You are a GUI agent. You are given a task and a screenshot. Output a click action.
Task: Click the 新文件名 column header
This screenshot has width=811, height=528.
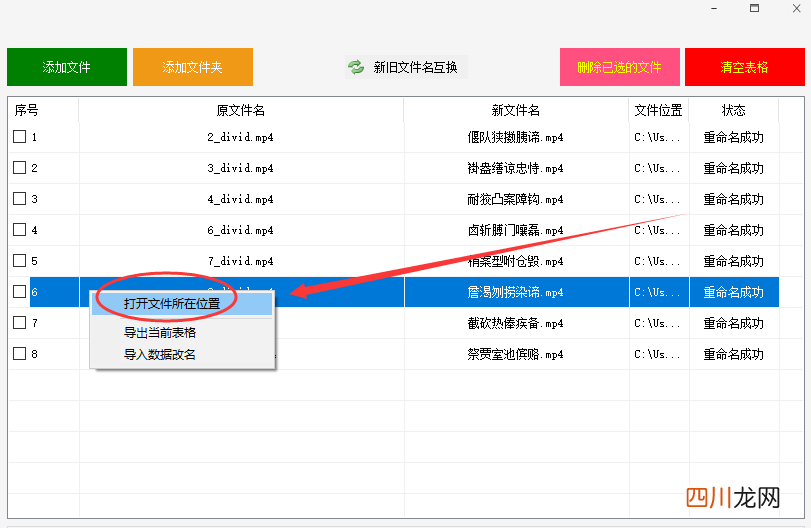[x=516, y=110]
